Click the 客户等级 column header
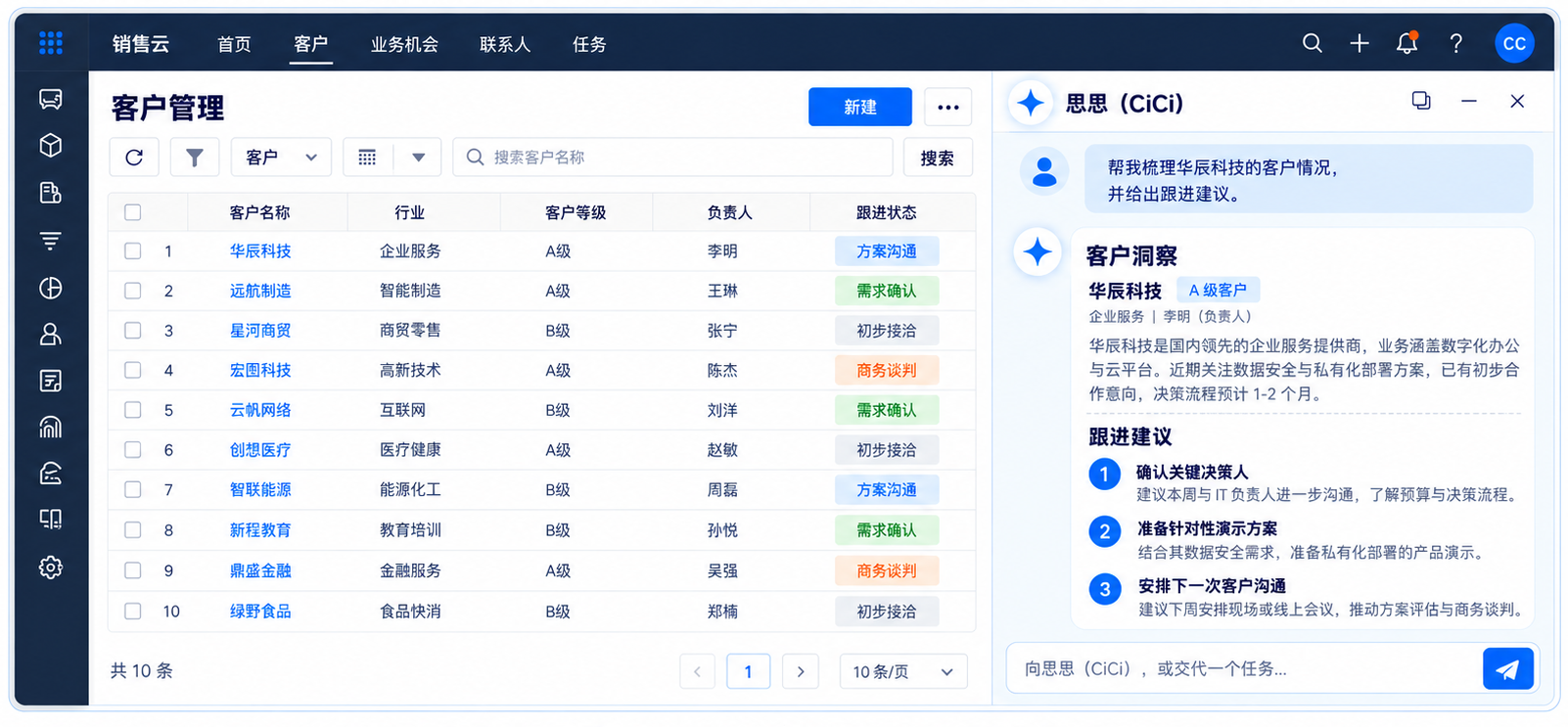The image size is (1568, 727). click(x=576, y=212)
